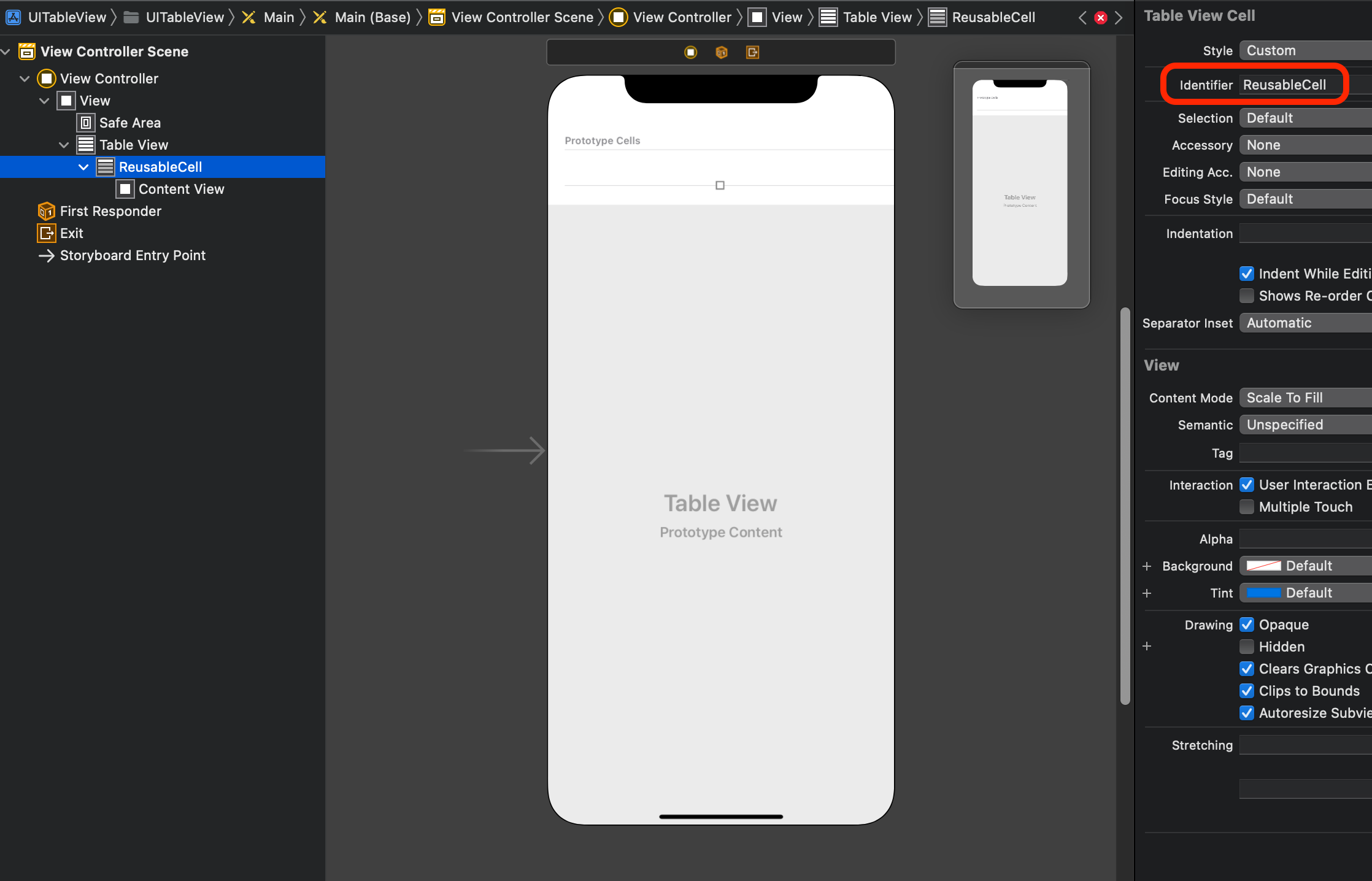The image size is (1372, 881).
Task: Enable Multiple Touch checkbox
Action: 1246,507
